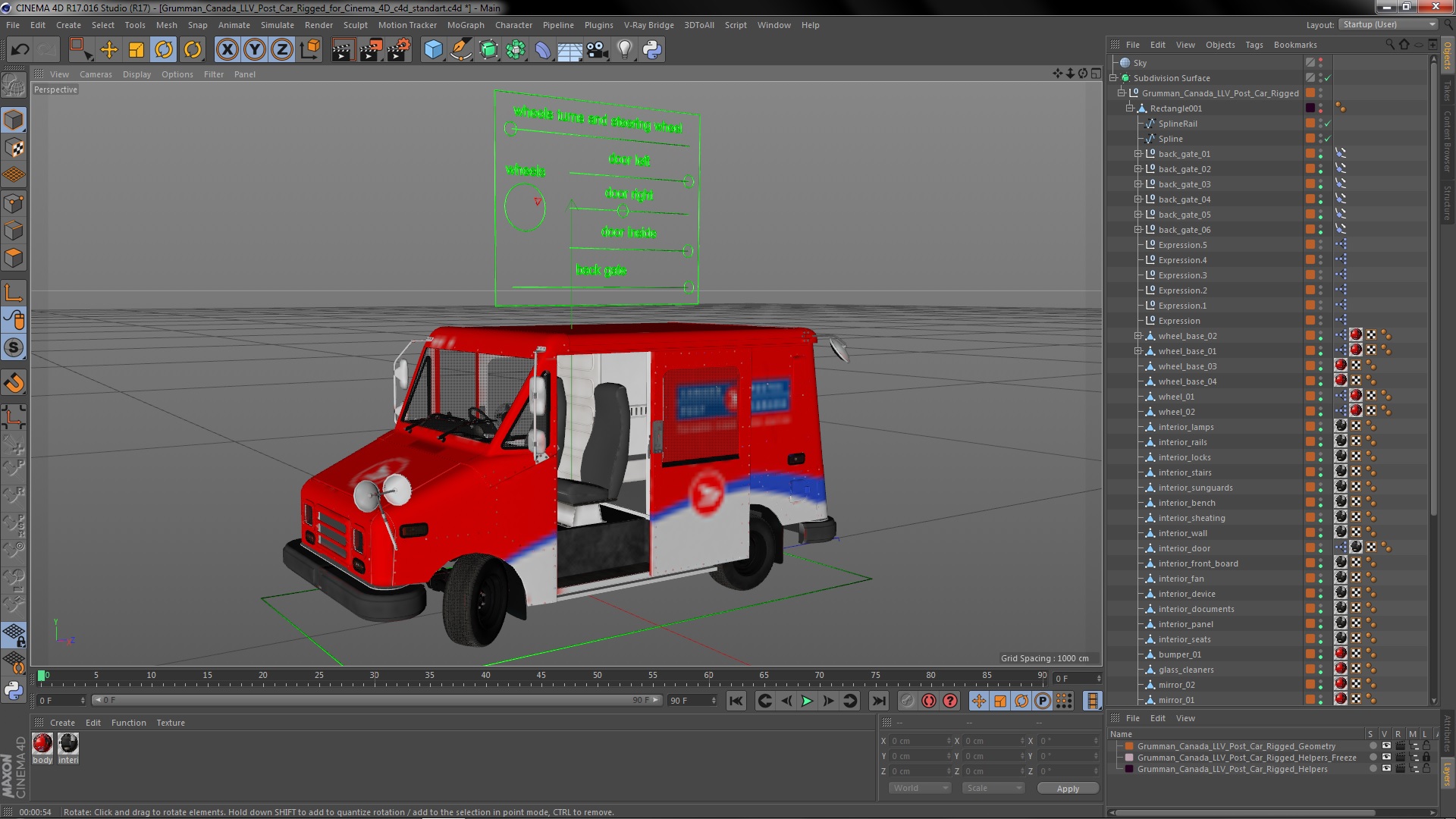Expand back_gate_04 tree node
1456x819 pixels.
1137,199
